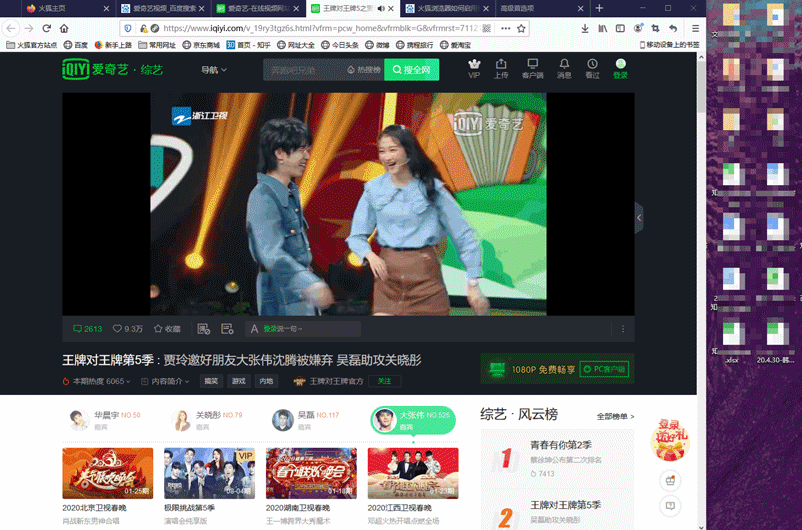Mute the playing tab's speaker icon
Screen dimensions: 802x530
(381, 9)
